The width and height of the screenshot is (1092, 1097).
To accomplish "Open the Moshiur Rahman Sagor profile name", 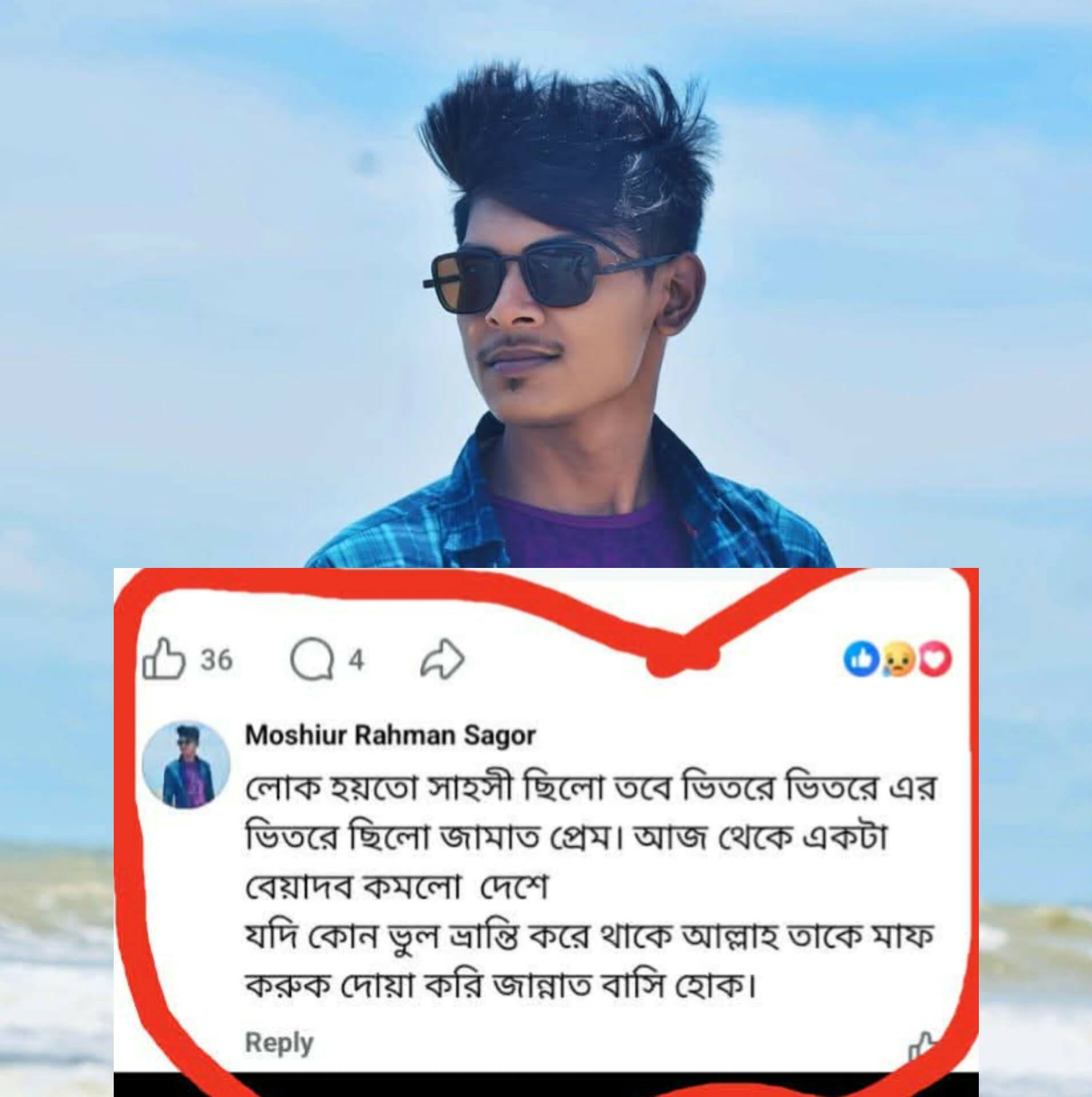I will click(x=390, y=735).
